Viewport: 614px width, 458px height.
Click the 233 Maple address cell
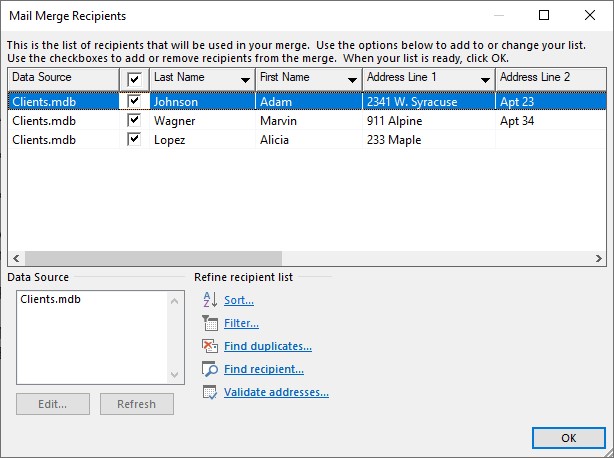pos(429,140)
